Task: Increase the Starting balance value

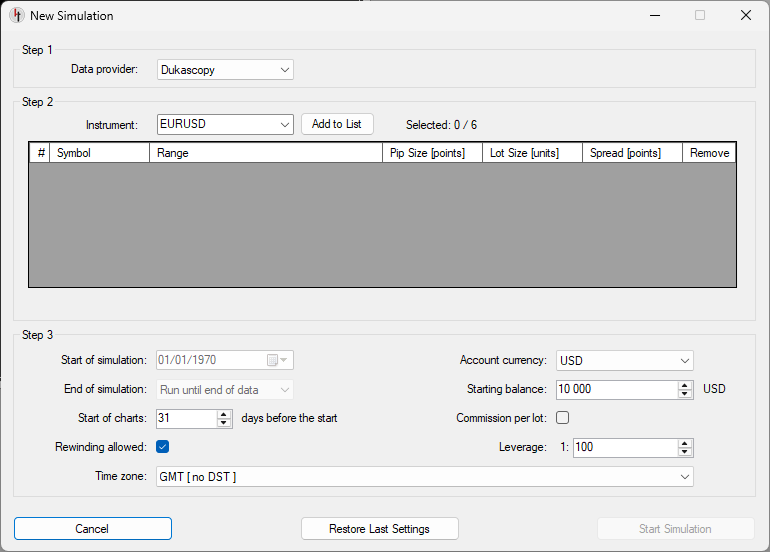Action: coord(685,386)
